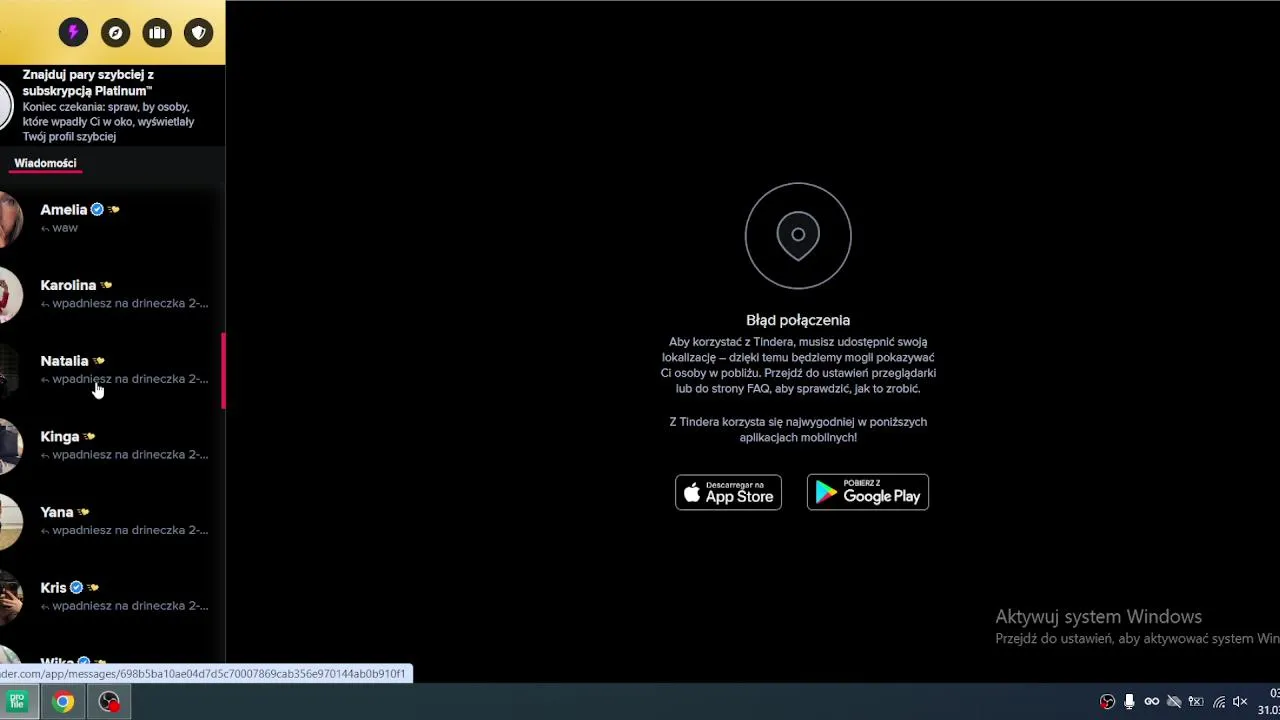This screenshot has height=720, width=1280.
Task: Open the green Profile app in taskbar
Action: pos(17,702)
